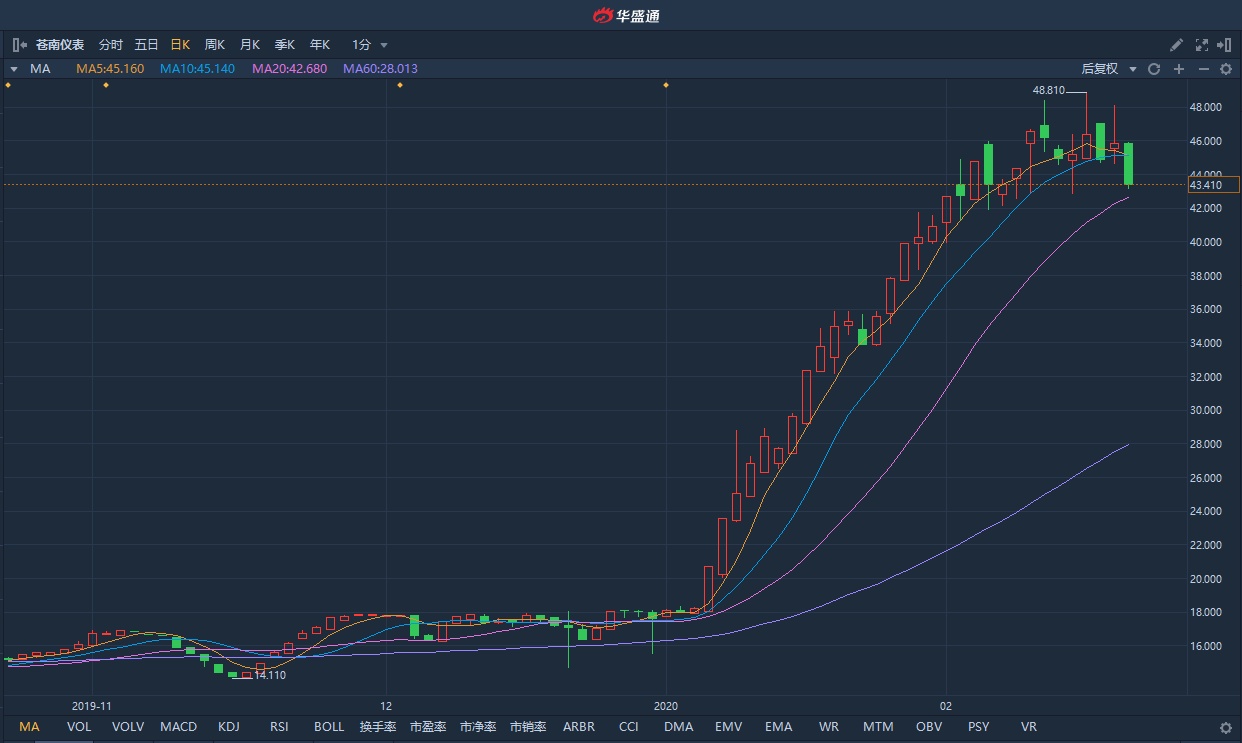The image size is (1242, 743).
Task: Collapse the left panel via top-left icon
Action: pos(19,45)
